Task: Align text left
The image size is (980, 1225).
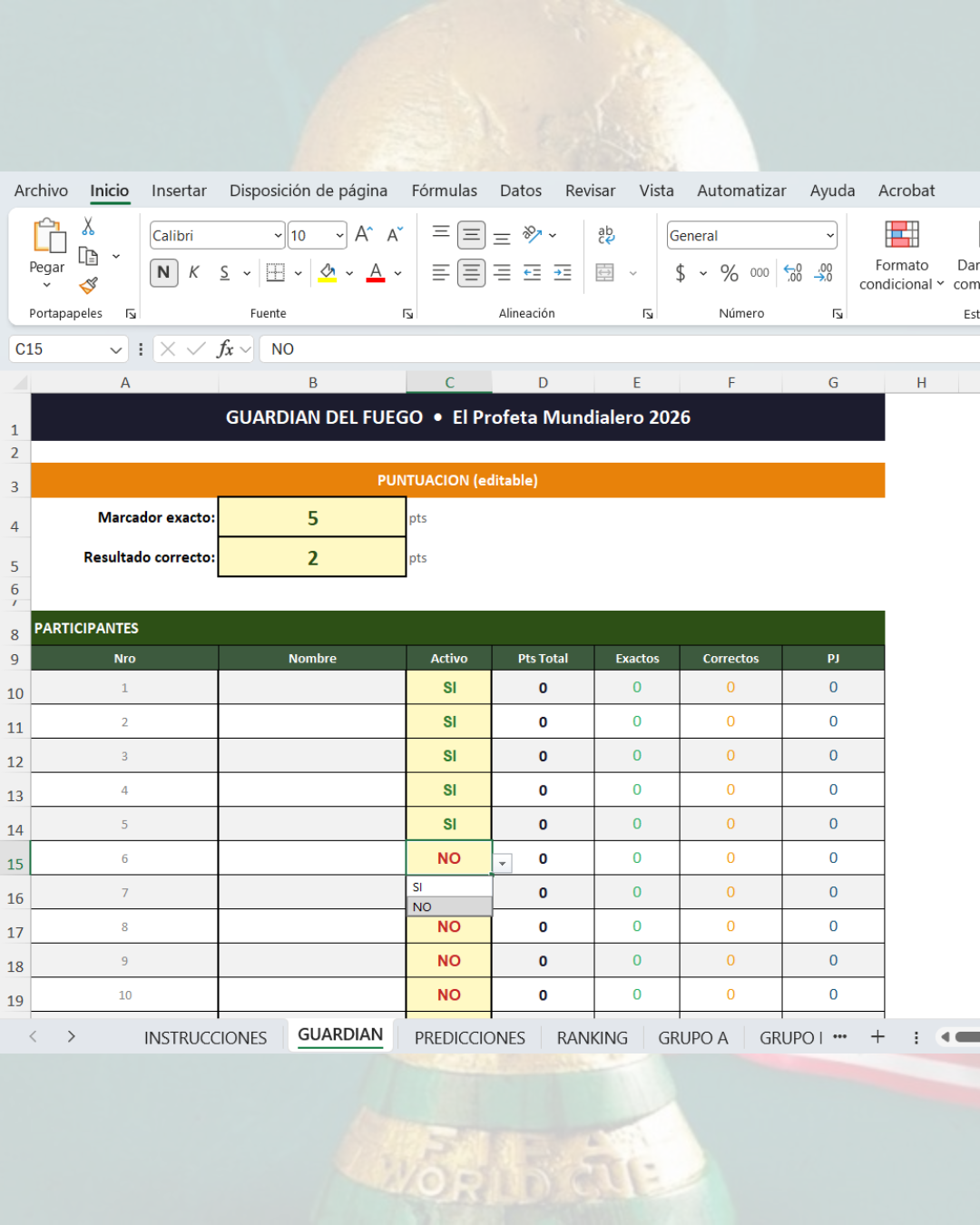Action: pos(441,272)
